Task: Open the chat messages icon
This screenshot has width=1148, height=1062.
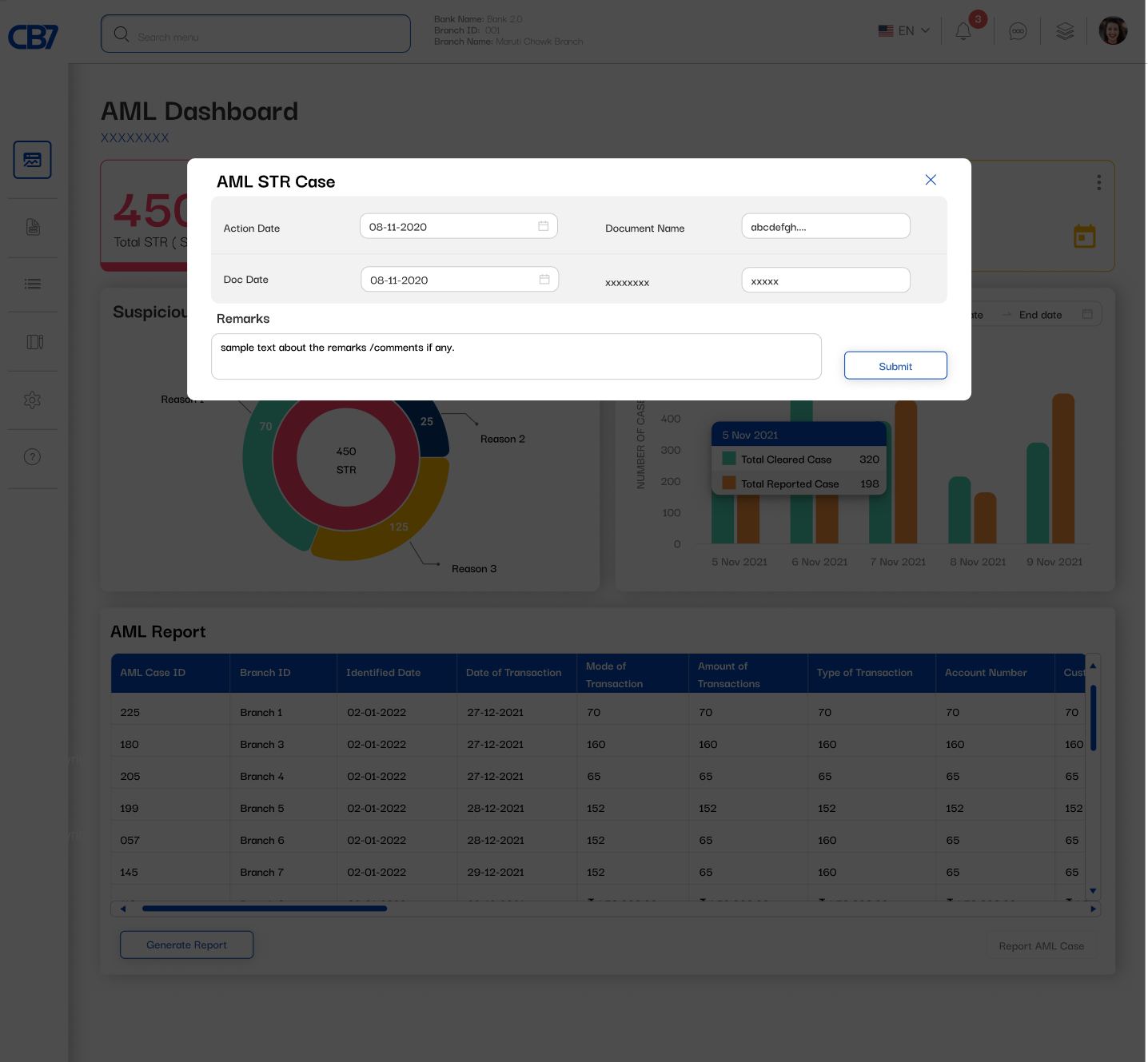Action: coord(1018,31)
